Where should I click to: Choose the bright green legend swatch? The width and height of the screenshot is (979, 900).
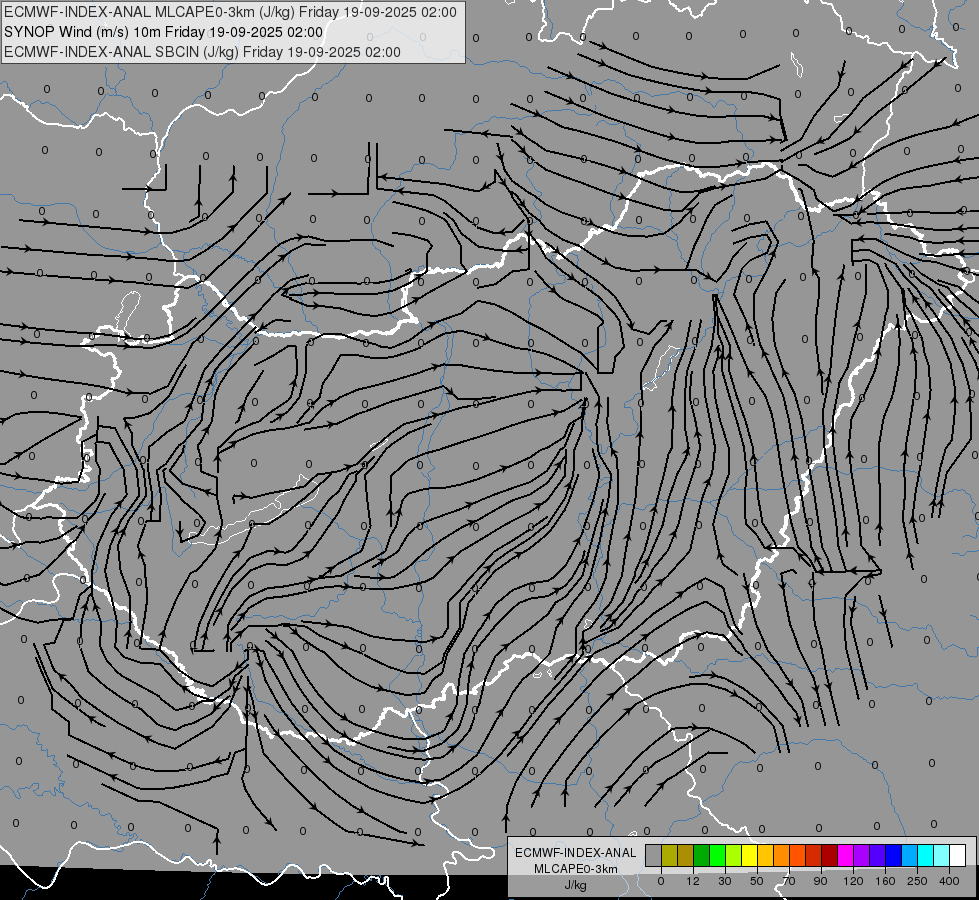718,855
